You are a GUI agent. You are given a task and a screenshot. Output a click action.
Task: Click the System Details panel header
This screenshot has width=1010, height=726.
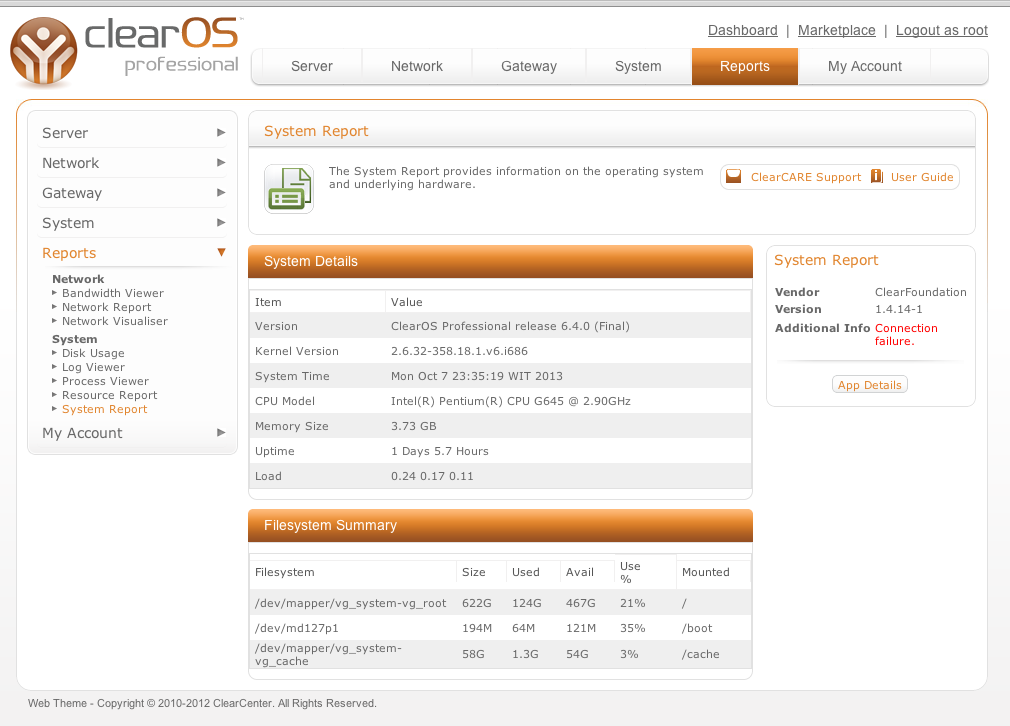(x=500, y=262)
